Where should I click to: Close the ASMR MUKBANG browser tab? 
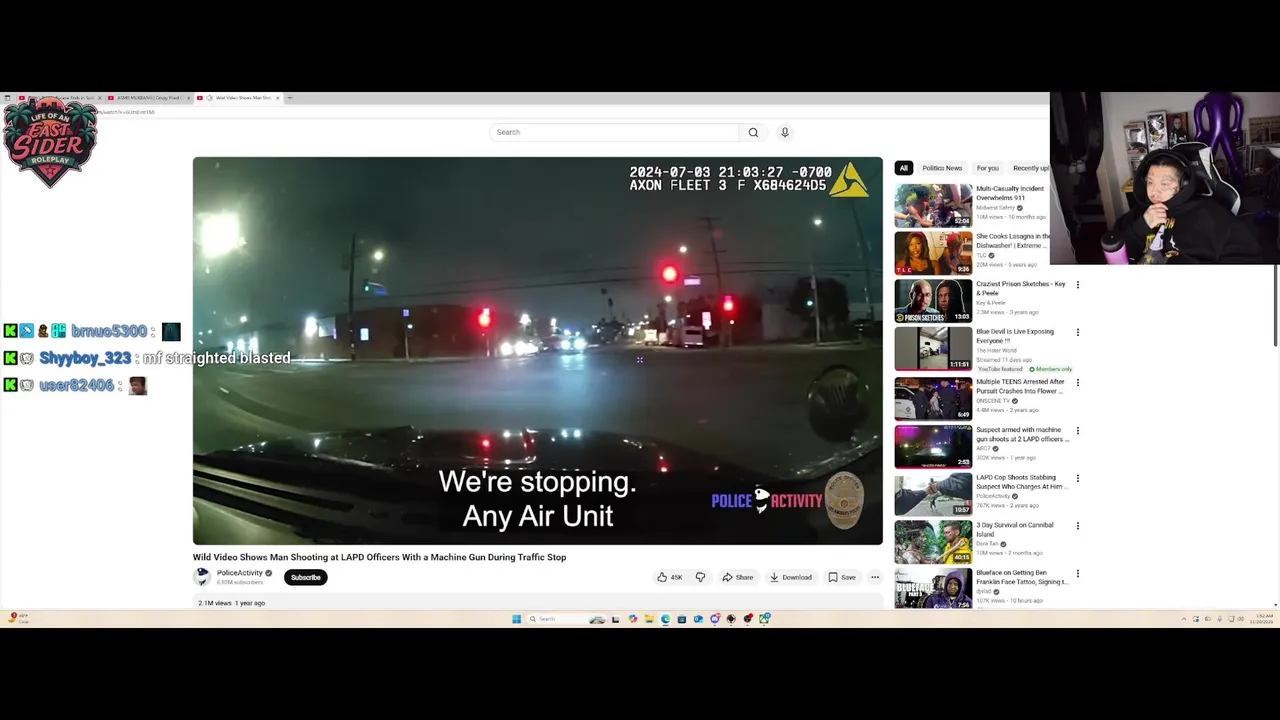pos(187,98)
